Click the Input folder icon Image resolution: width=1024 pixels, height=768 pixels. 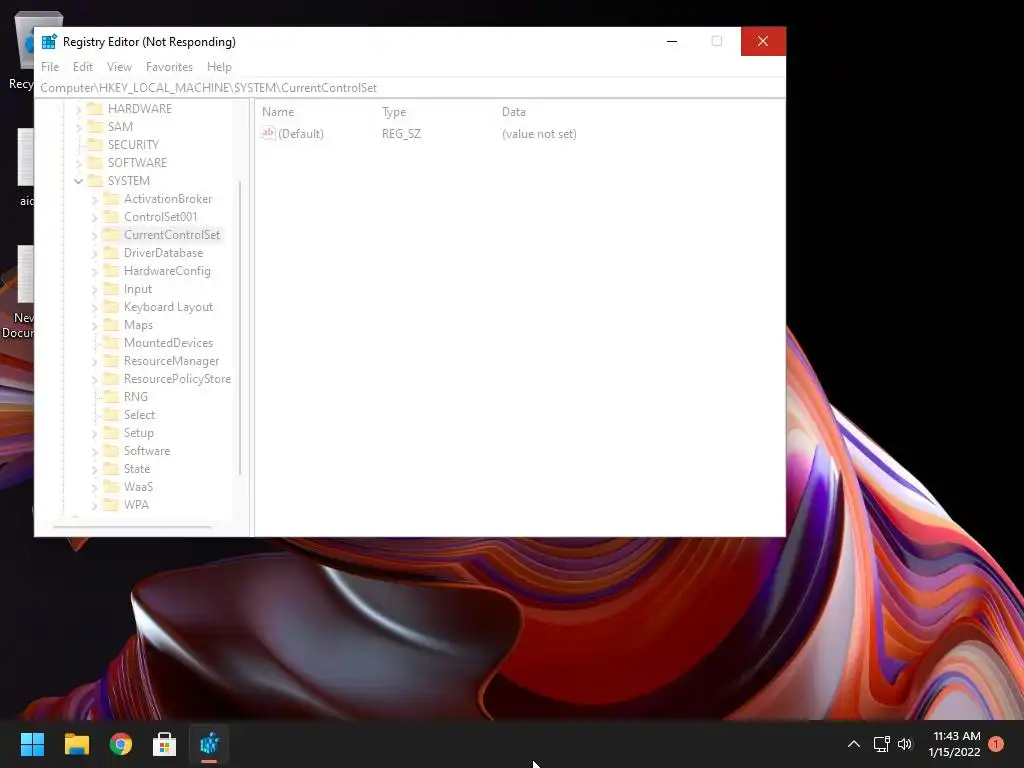[112, 289]
